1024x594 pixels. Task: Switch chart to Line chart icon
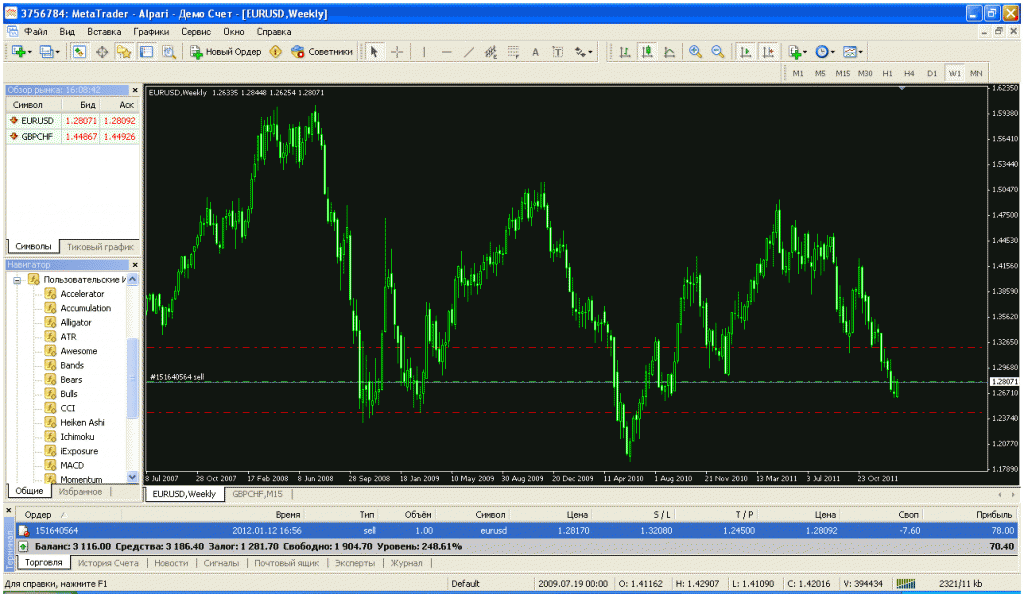coord(669,52)
